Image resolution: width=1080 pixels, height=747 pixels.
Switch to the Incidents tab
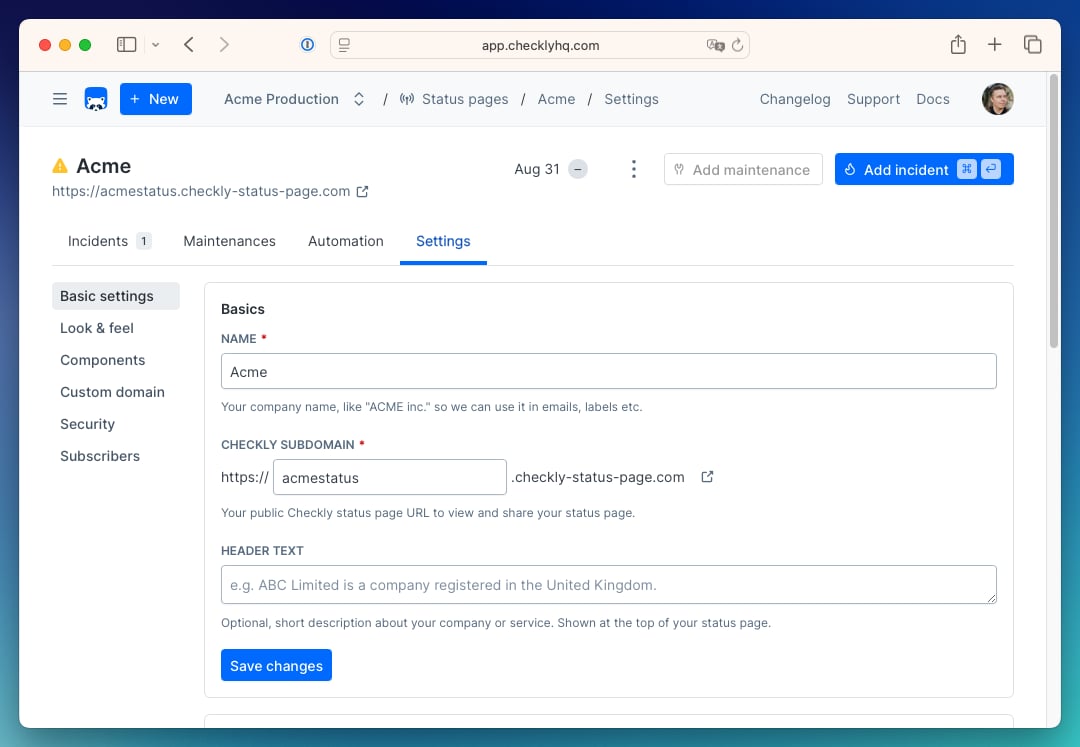click(109, 241)
